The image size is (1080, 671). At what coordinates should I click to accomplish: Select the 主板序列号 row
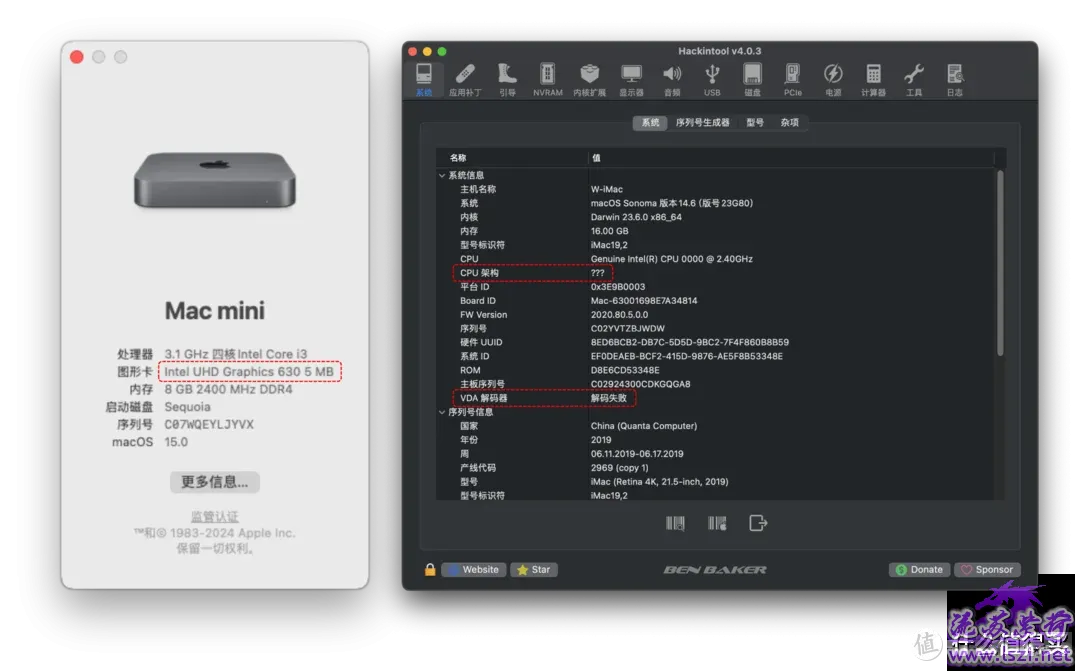tap(716, 384)
